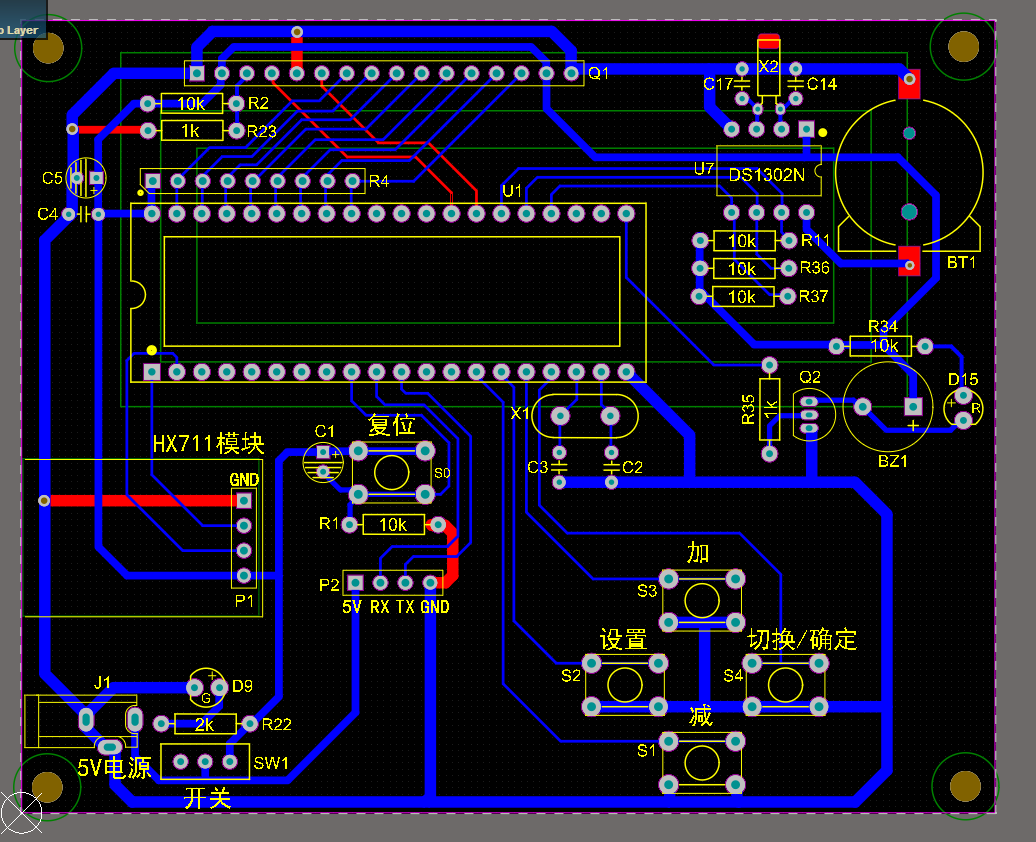
Task: Select the 切换/确定 silkscreen label
Action: [x=801, y=639]
